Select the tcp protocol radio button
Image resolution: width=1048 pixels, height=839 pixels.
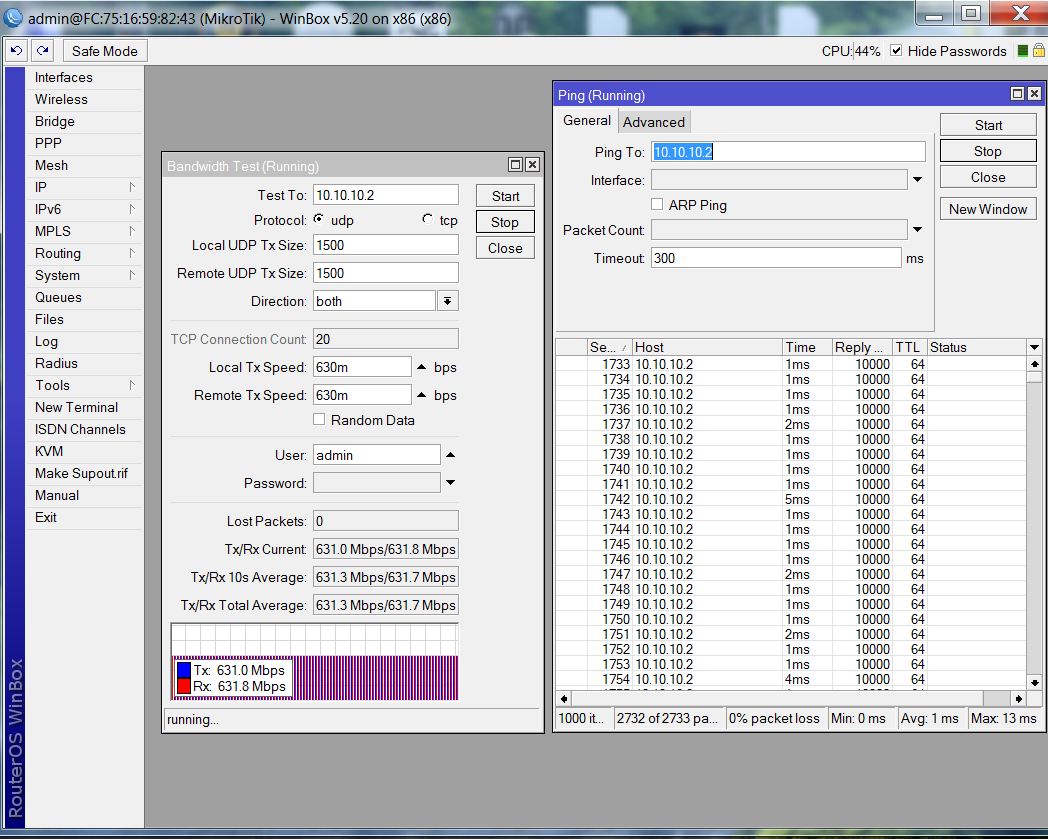(427, 219)
